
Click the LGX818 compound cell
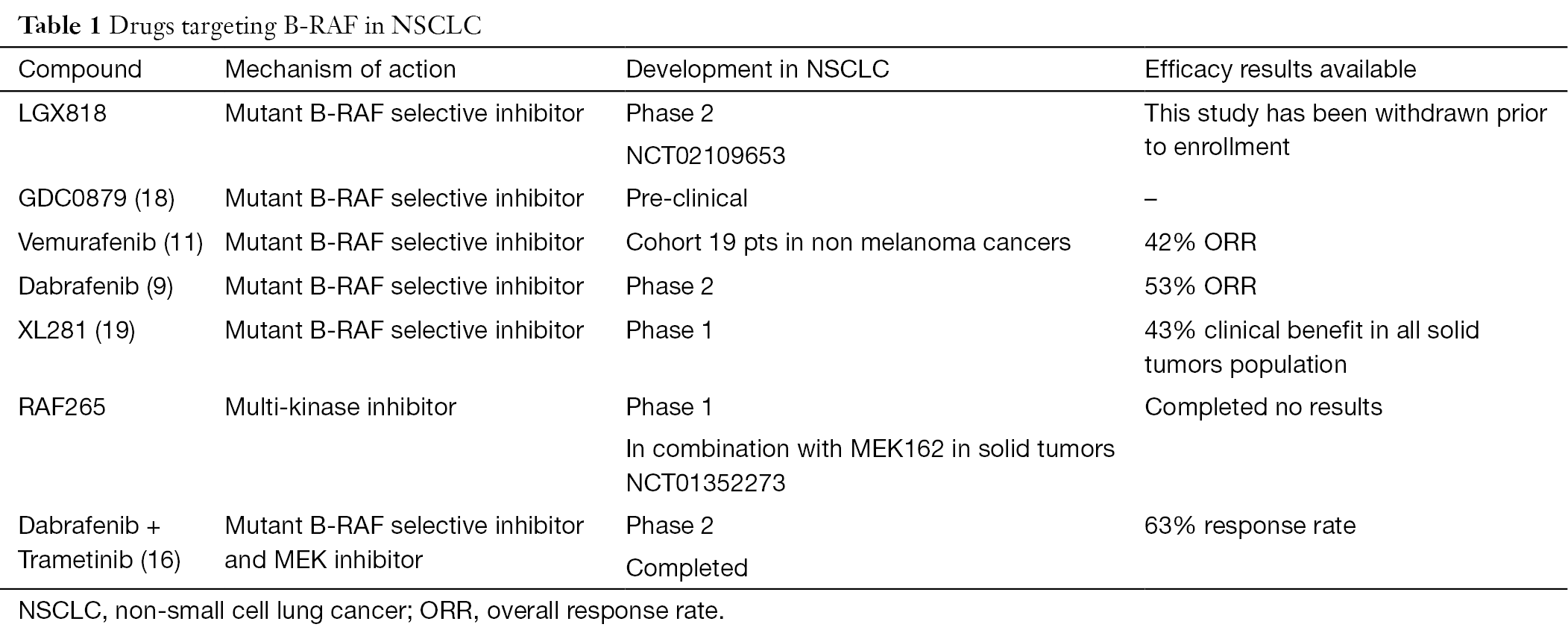(63, 113)
